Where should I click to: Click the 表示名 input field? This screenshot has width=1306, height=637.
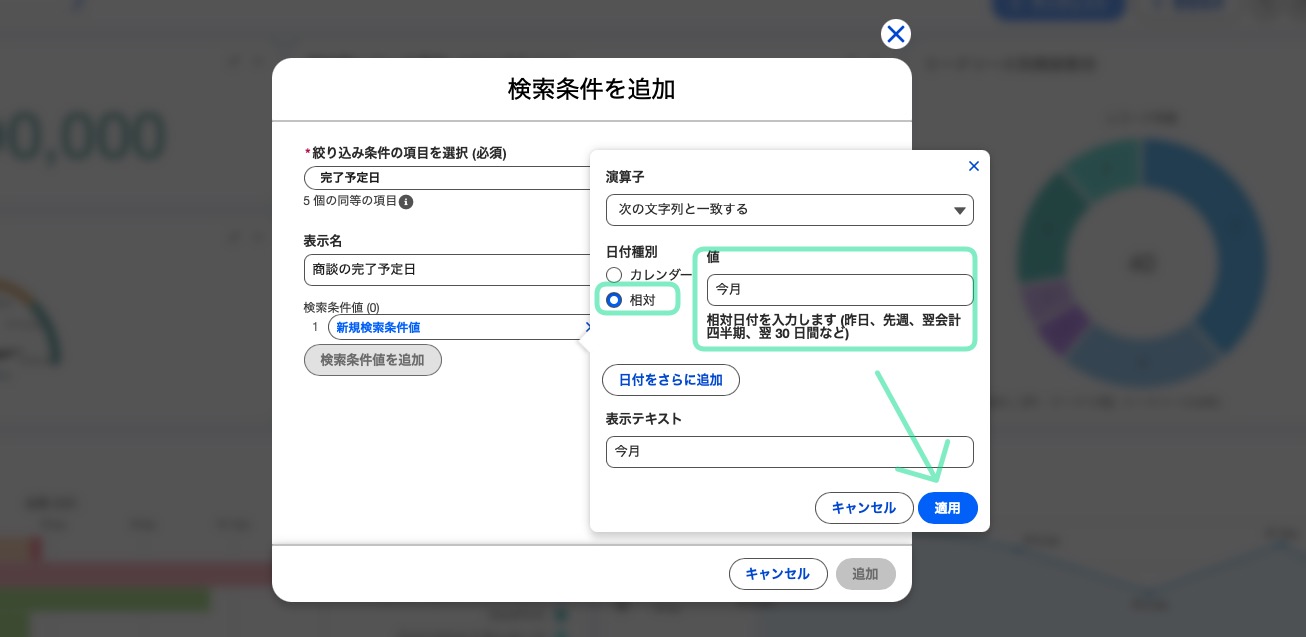tap(447, 270)
